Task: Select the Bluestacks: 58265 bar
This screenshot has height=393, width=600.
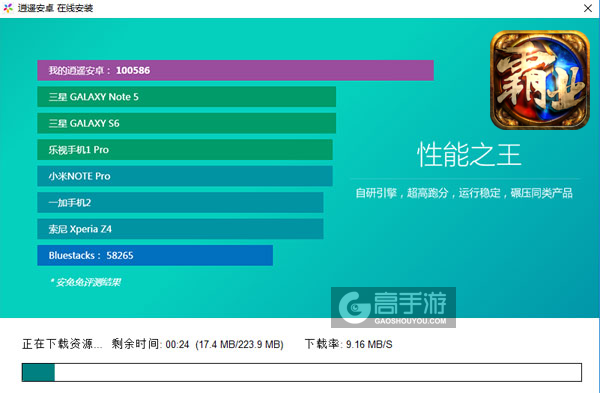Action: (155, 255)
